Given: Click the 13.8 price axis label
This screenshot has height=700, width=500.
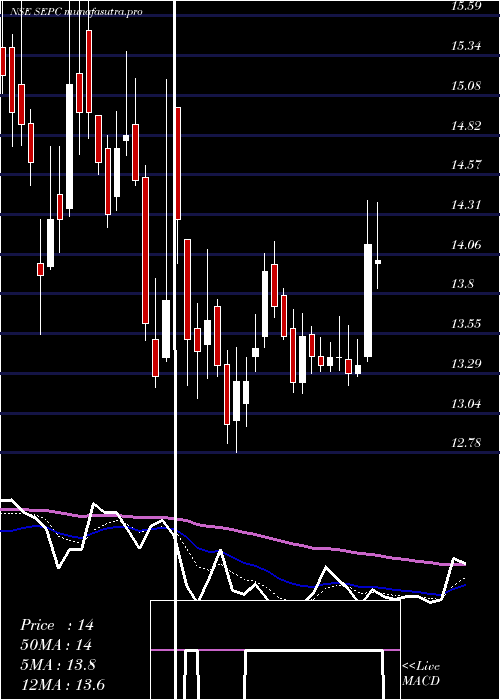Looking at the screenshot, I should click(x=463, y=284).
